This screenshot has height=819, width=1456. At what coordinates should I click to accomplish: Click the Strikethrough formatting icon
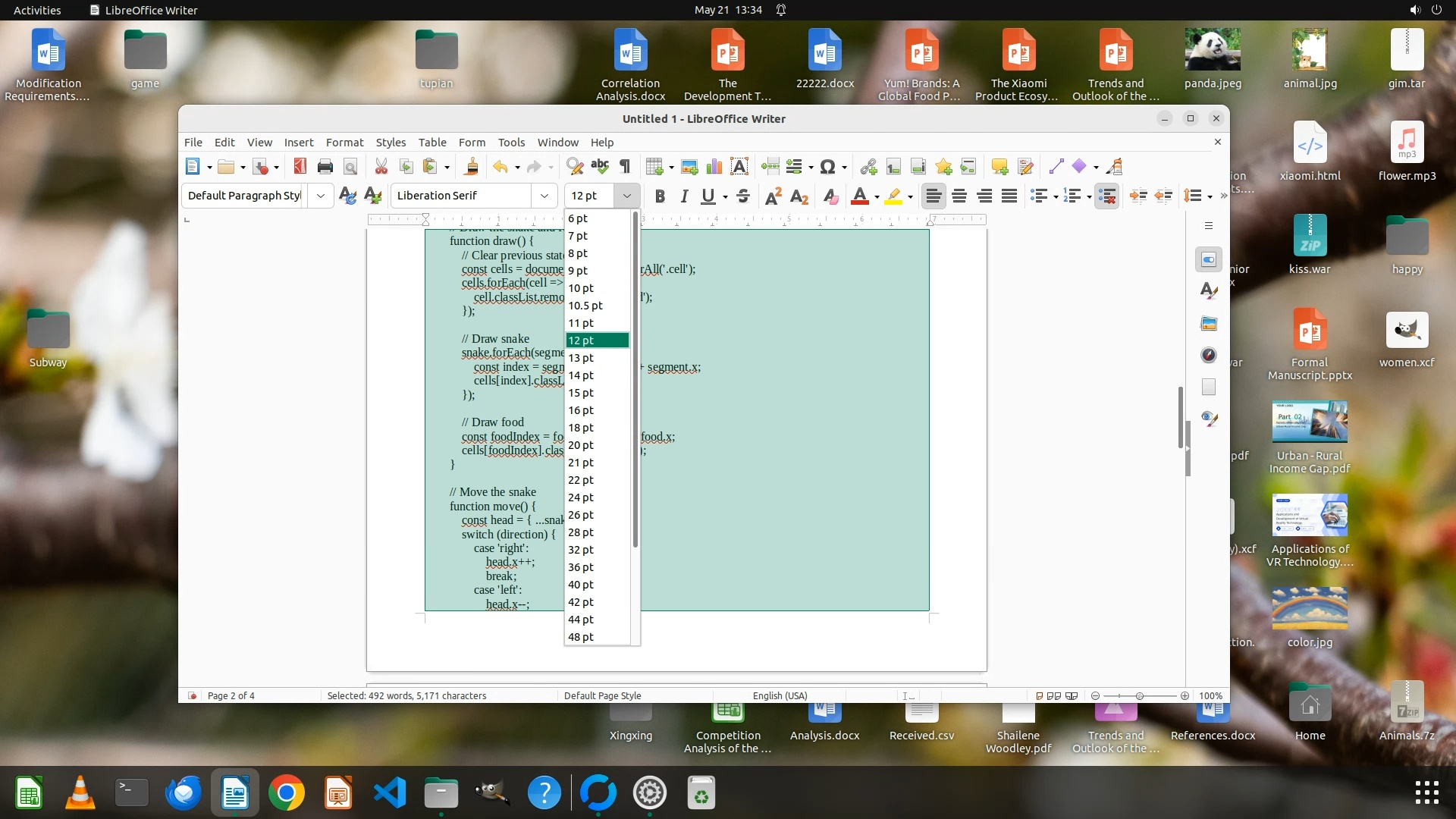point(743,196)
